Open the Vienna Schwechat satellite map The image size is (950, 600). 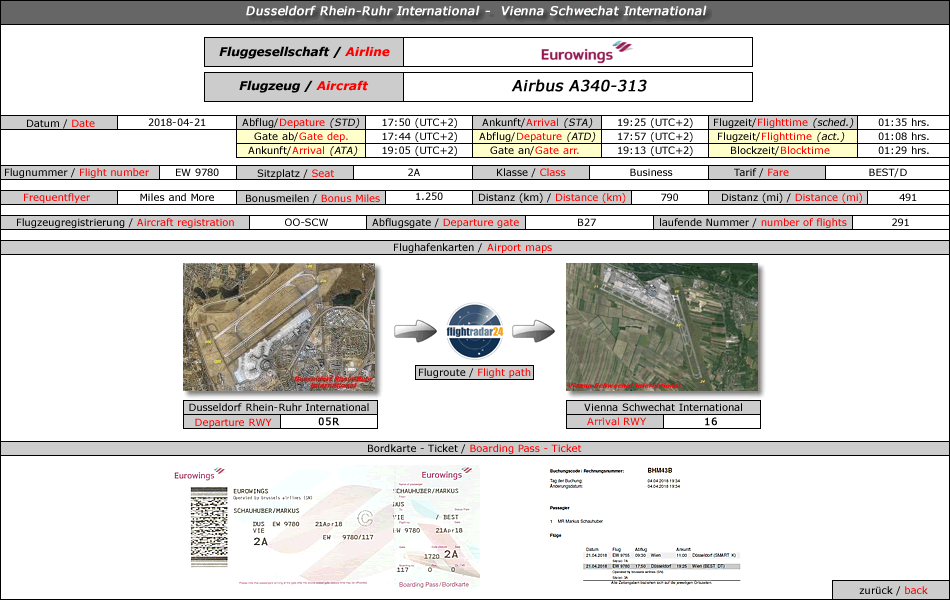662,327
